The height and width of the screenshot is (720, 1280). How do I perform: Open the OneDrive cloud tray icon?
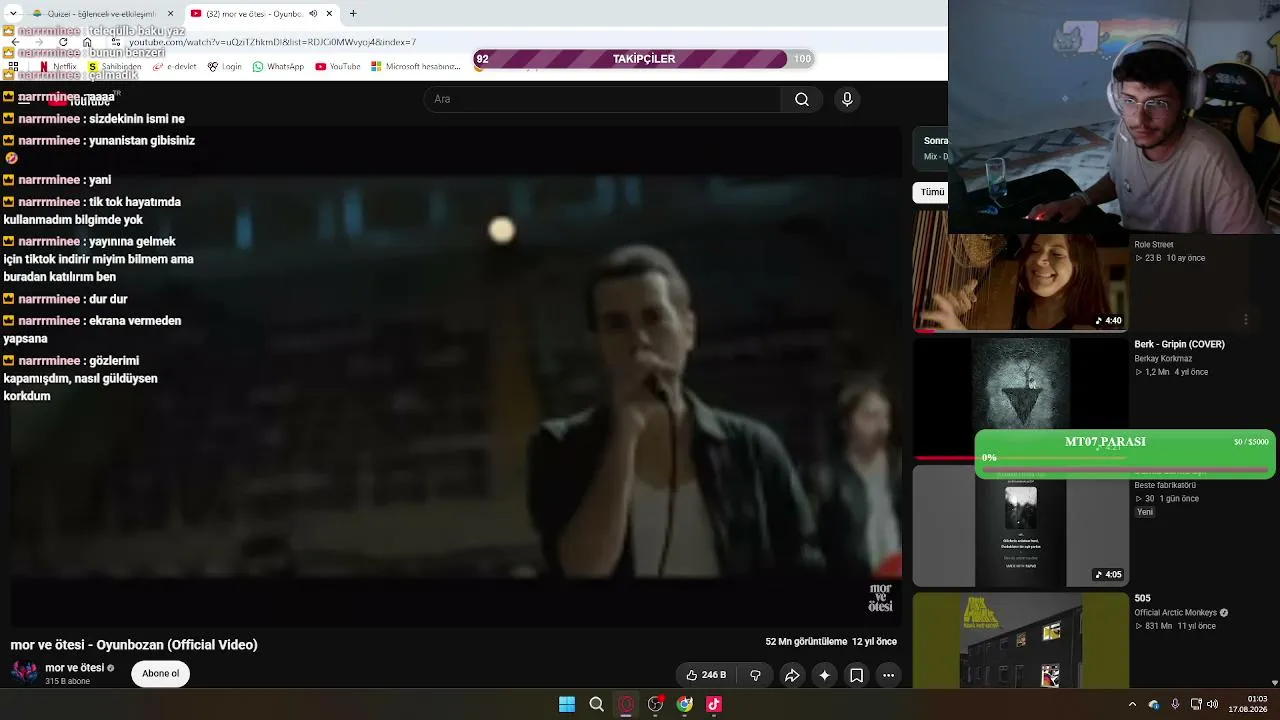(1154, 704)
